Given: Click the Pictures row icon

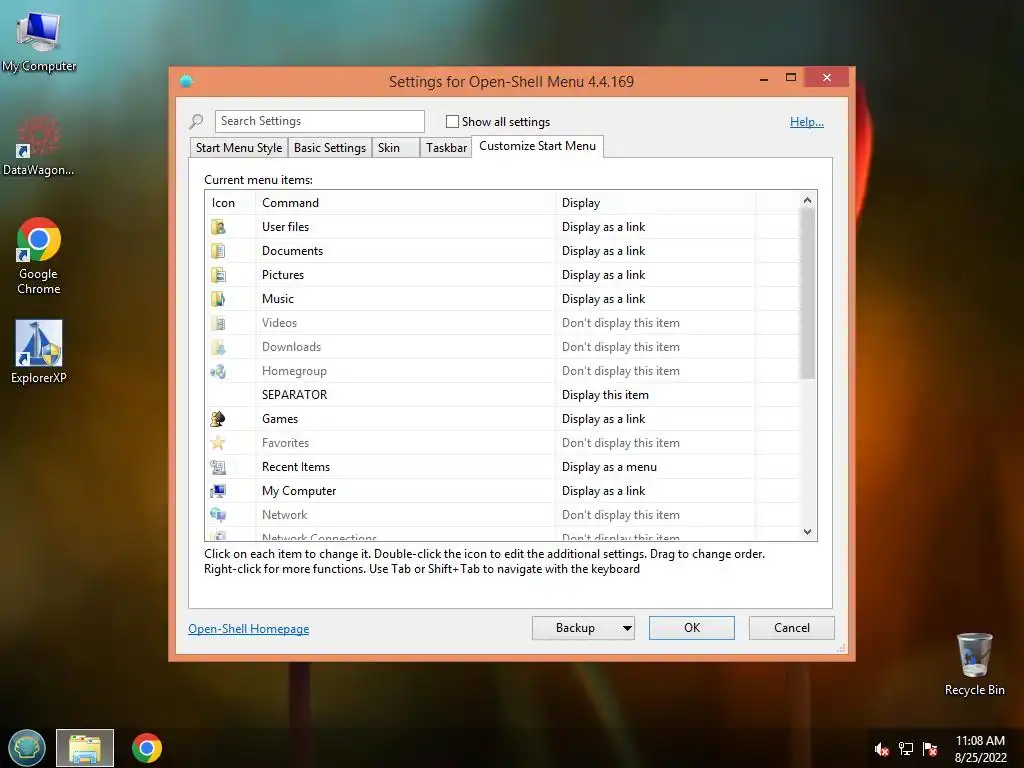Looking at the screenshot, I should [x=218, y=275].
